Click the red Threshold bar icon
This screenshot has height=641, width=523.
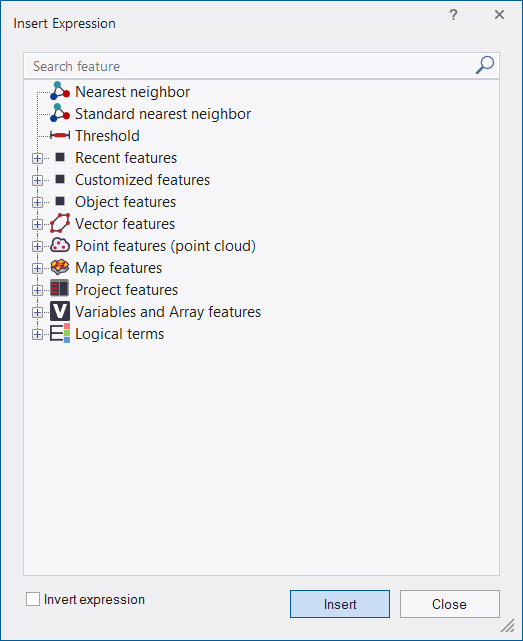point(60,135)
